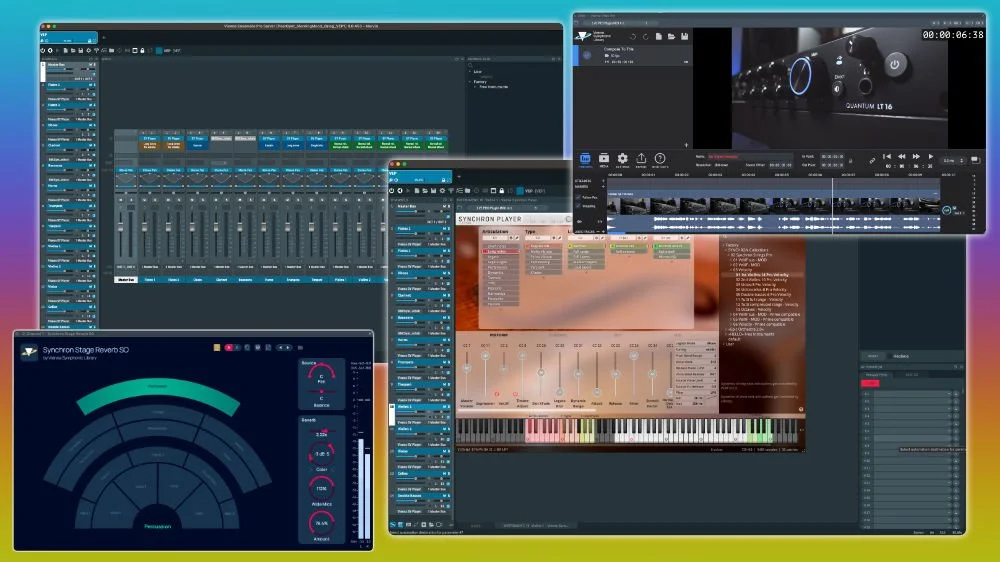Screen dimensions: 1000x562
Task: Select Percussion center stage segment
Action: [x=158, y=518]
